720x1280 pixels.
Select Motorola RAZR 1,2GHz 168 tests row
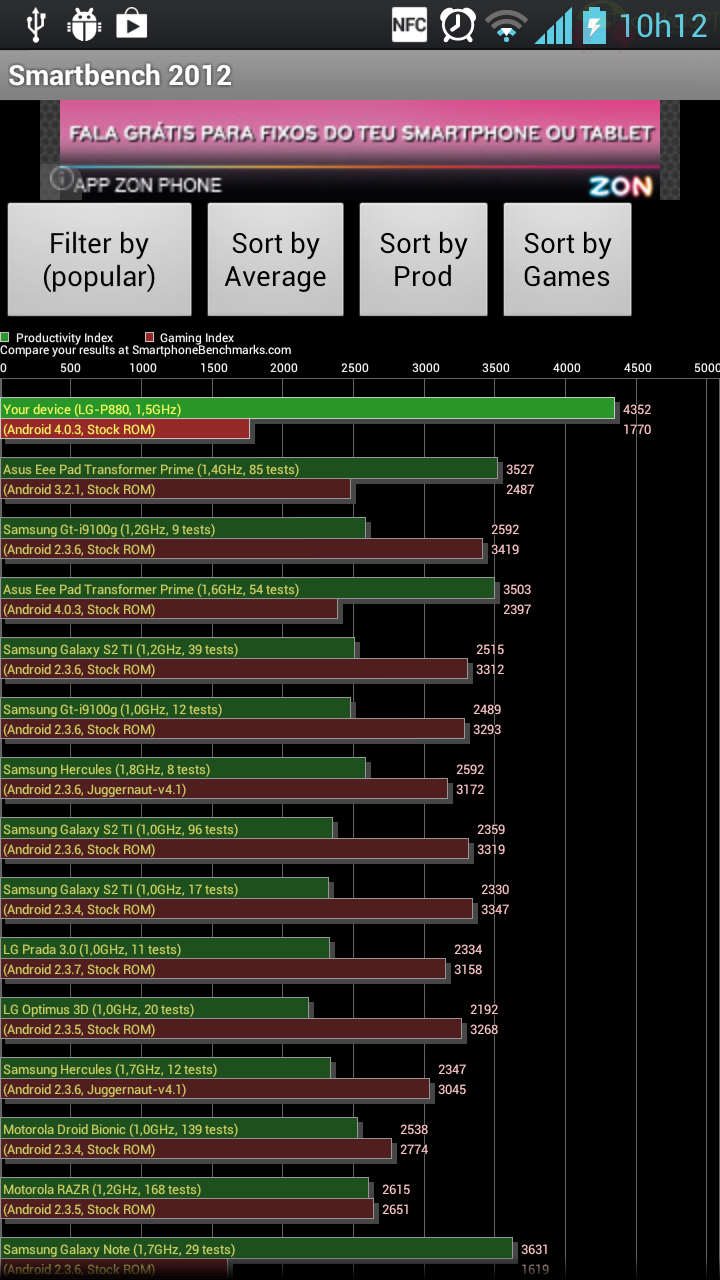pyautogui.click(x=185, y=1189)
